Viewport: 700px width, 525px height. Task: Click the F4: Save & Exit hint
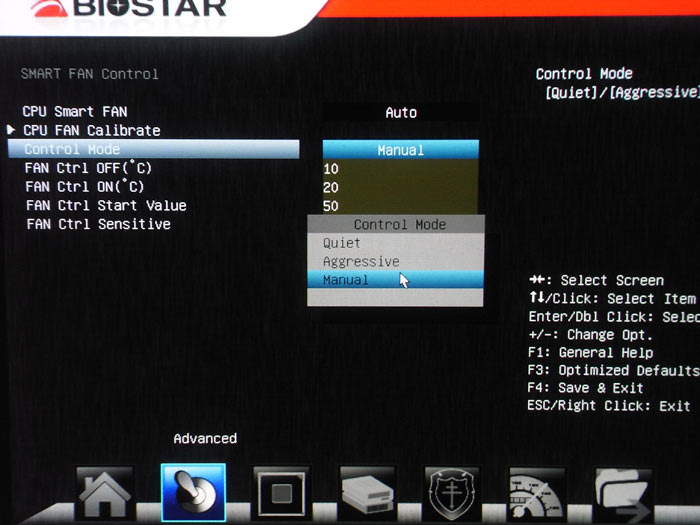click(x=585, y=388)
